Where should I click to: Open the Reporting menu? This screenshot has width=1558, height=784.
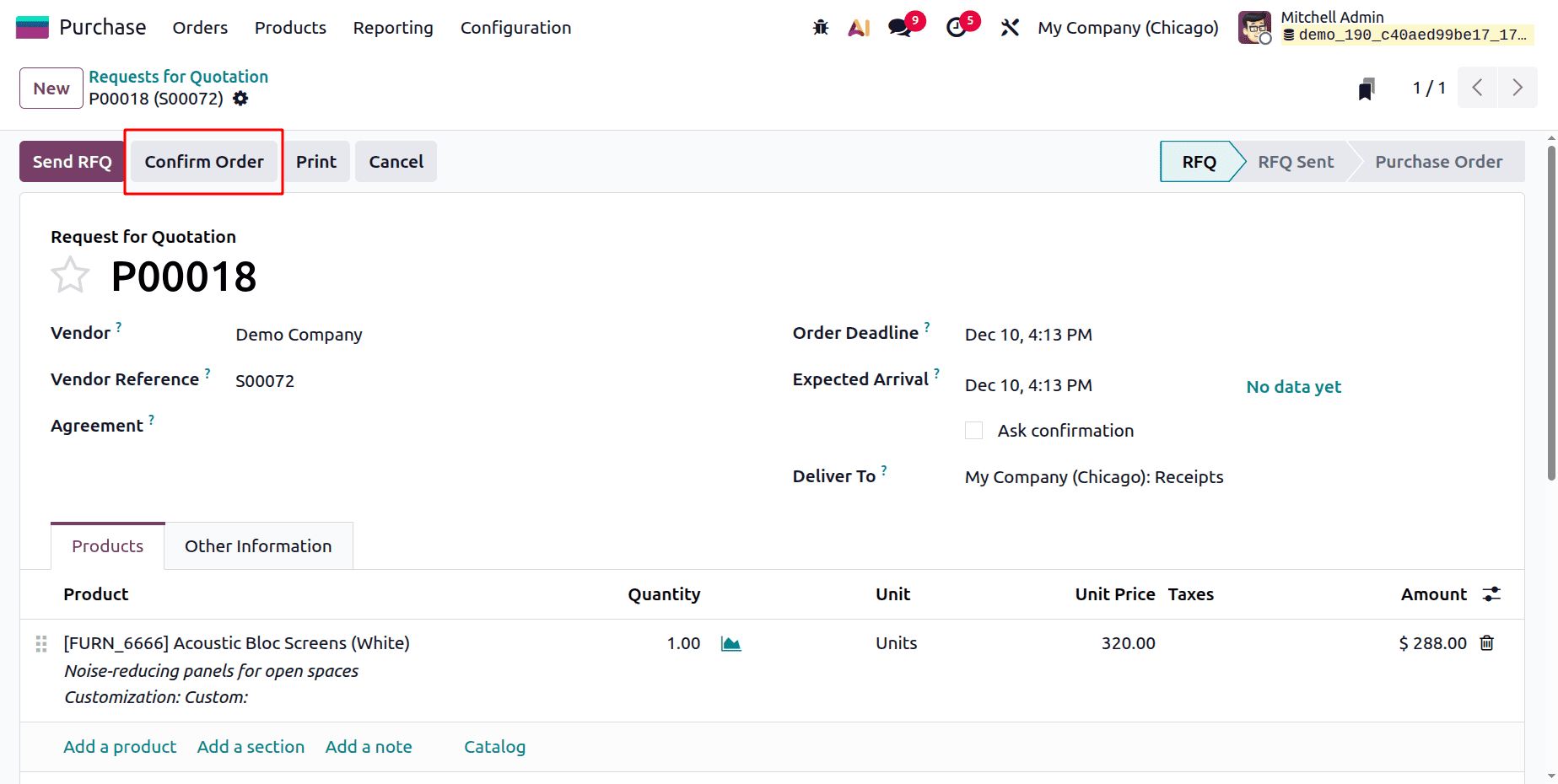[x=392, y=28]
